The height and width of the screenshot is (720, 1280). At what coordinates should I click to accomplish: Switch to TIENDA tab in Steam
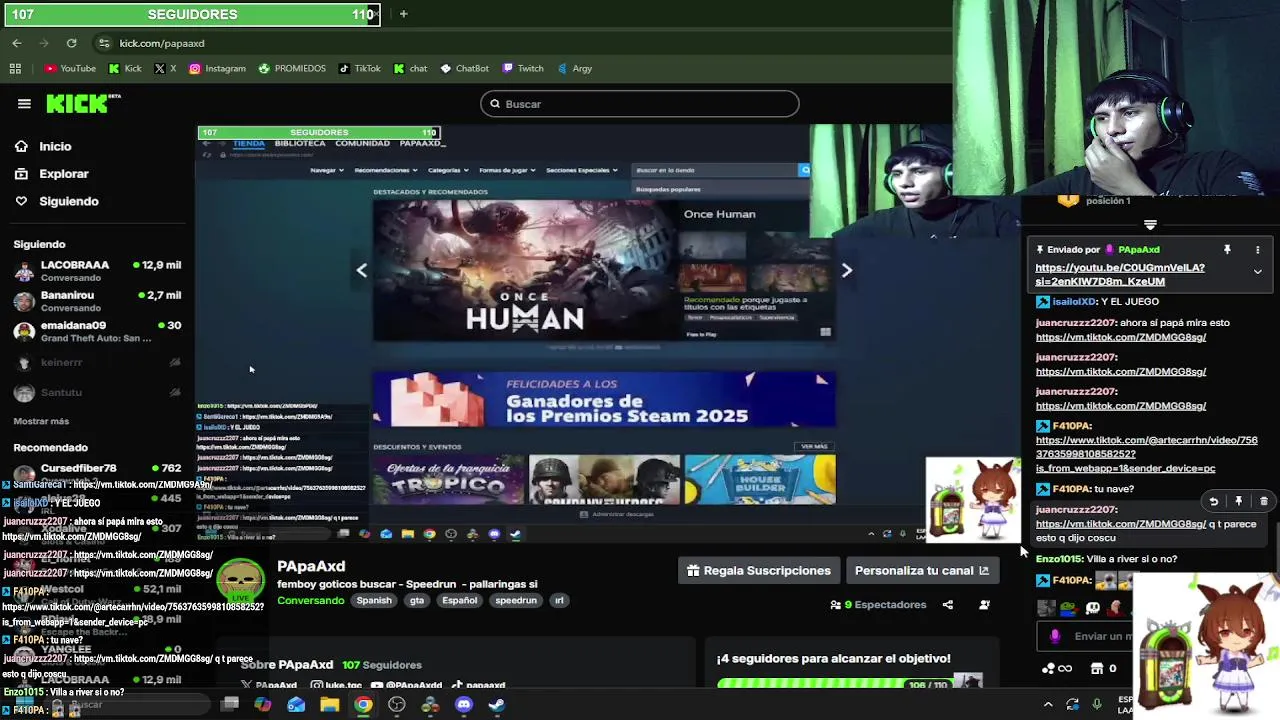[x=249, y=143]
